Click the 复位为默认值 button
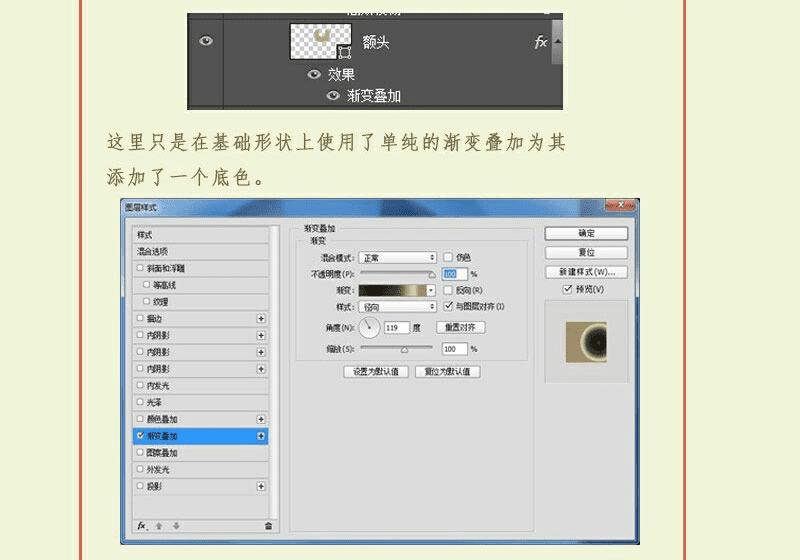 pos(447,372)
